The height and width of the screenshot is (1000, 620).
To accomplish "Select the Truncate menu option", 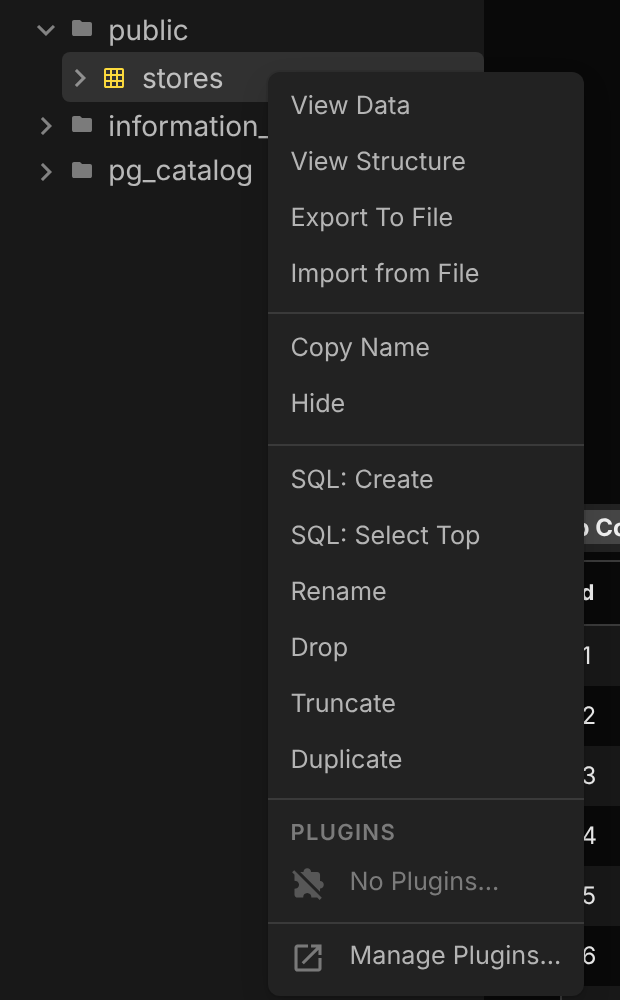I will [x=425, y=704].
